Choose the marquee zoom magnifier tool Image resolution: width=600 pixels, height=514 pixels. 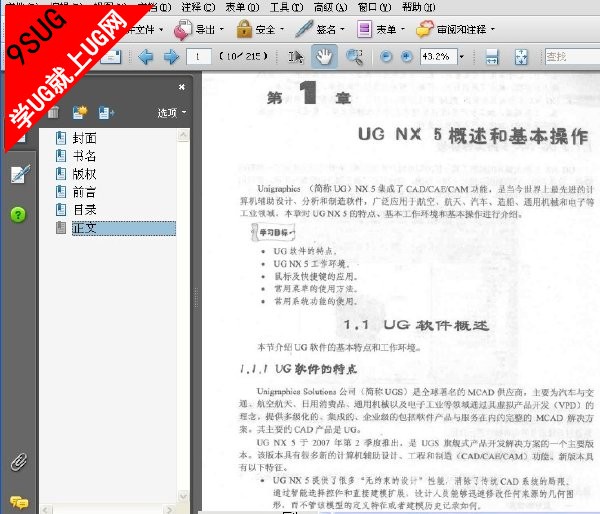click(x=354, y=57)
